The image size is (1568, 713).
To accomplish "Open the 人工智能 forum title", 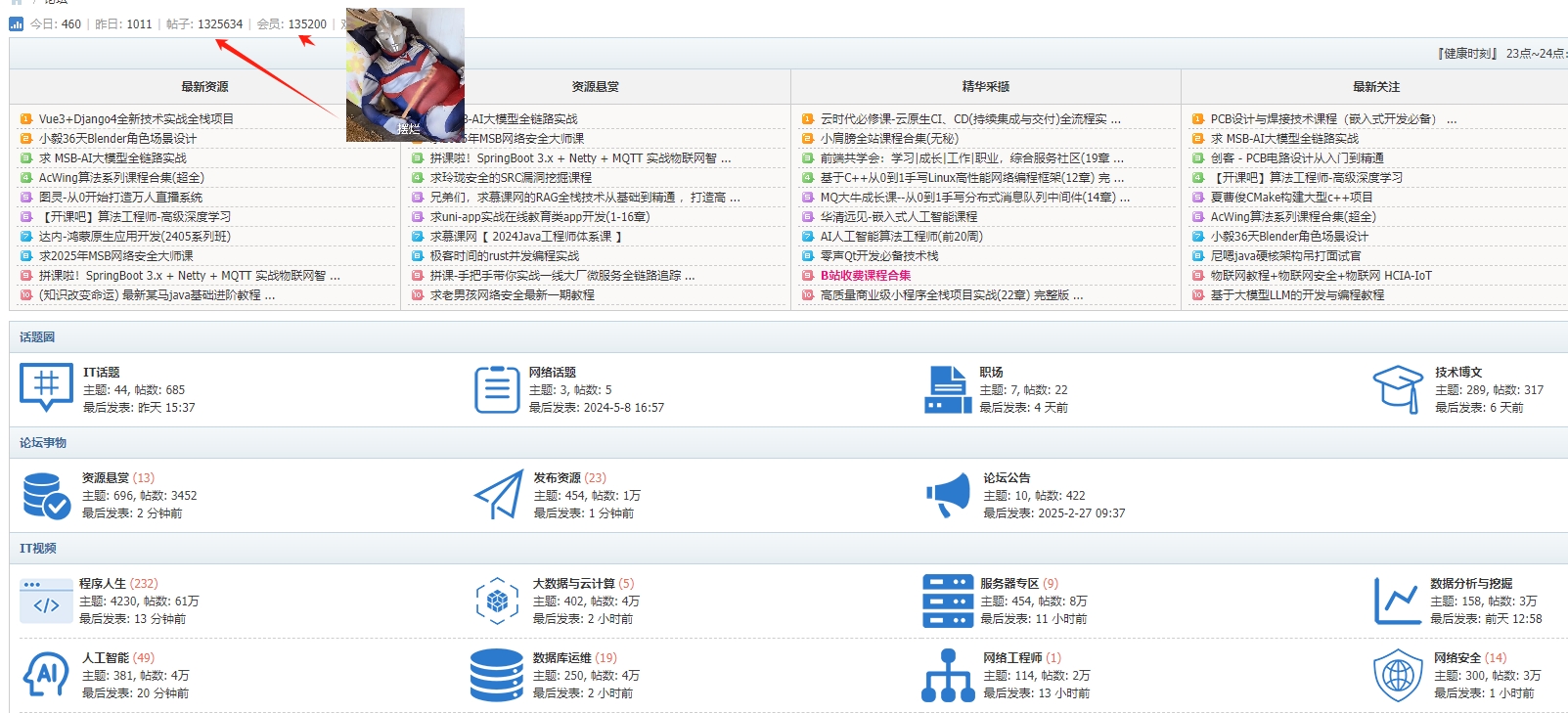I will 106,658.
